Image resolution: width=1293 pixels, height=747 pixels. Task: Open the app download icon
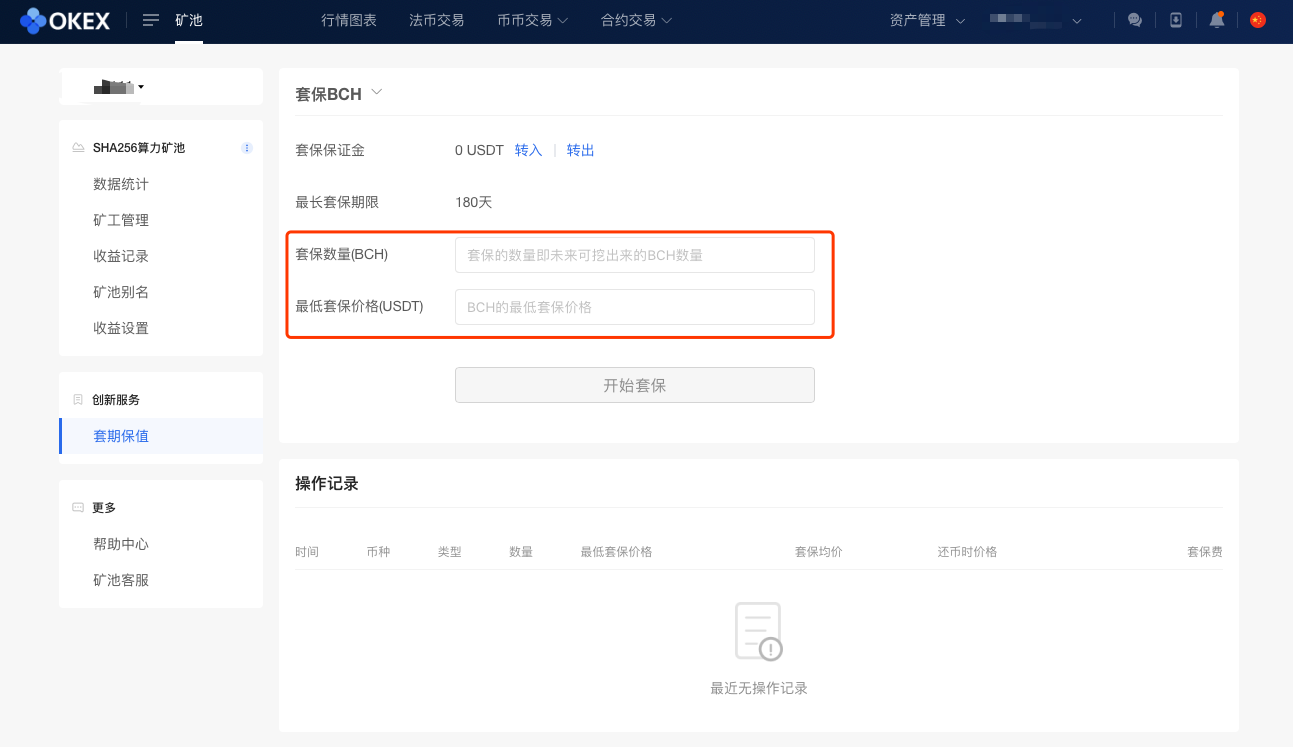[1176, 20]
